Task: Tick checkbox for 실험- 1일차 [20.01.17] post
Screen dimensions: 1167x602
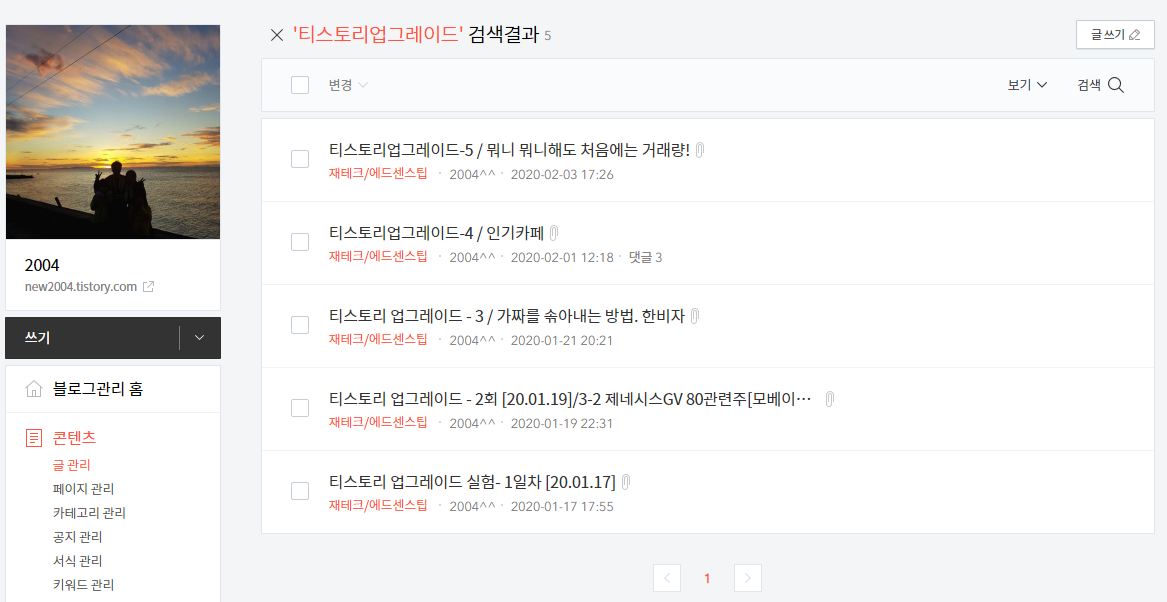Action: pyautogui.click(x=300, y=491)
